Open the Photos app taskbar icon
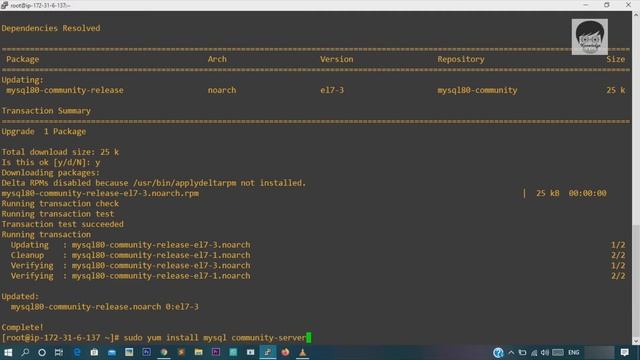The height and width of the screenshot is (360, 640). (x=129, y=352)
